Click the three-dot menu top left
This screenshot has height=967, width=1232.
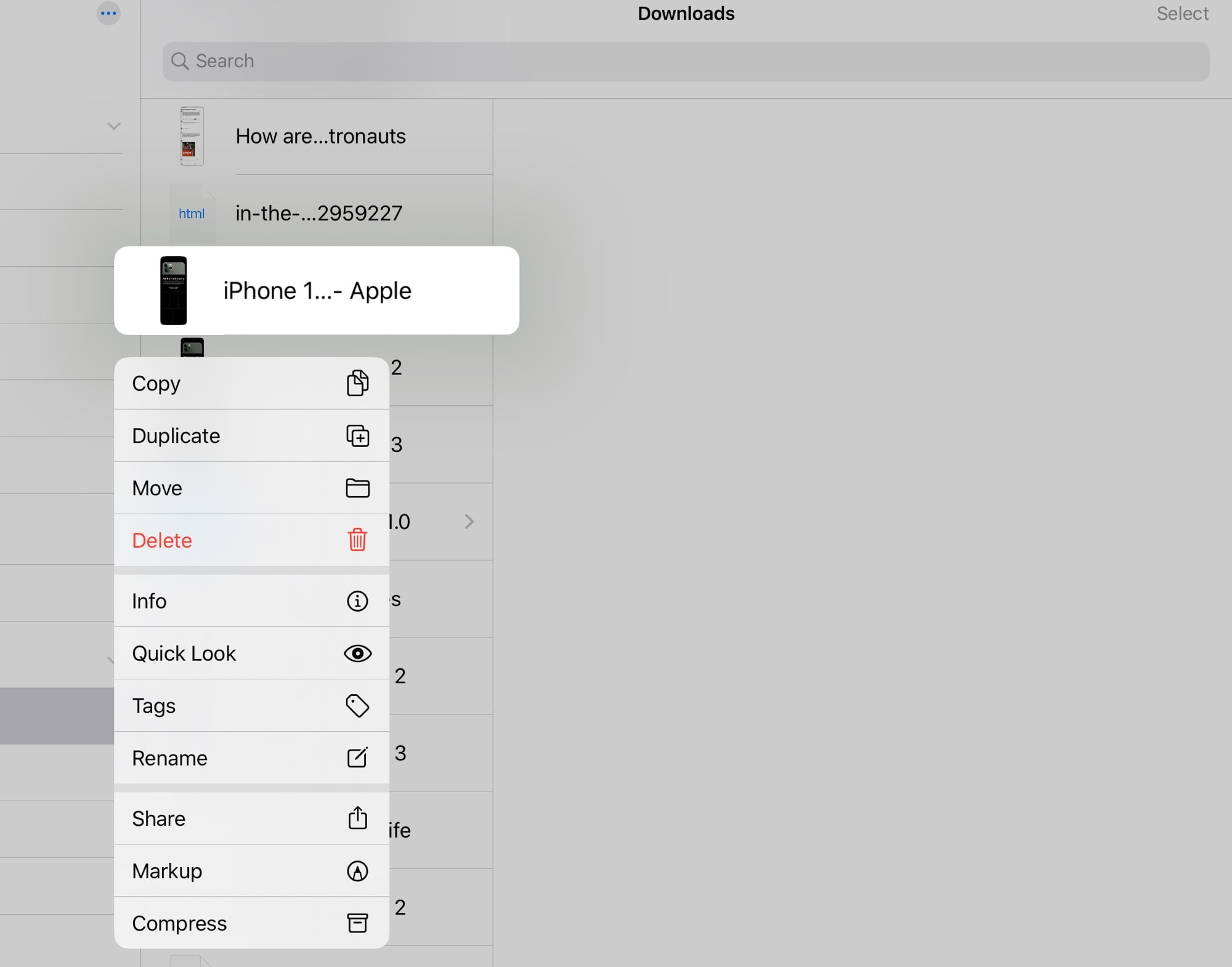[108, 13]
